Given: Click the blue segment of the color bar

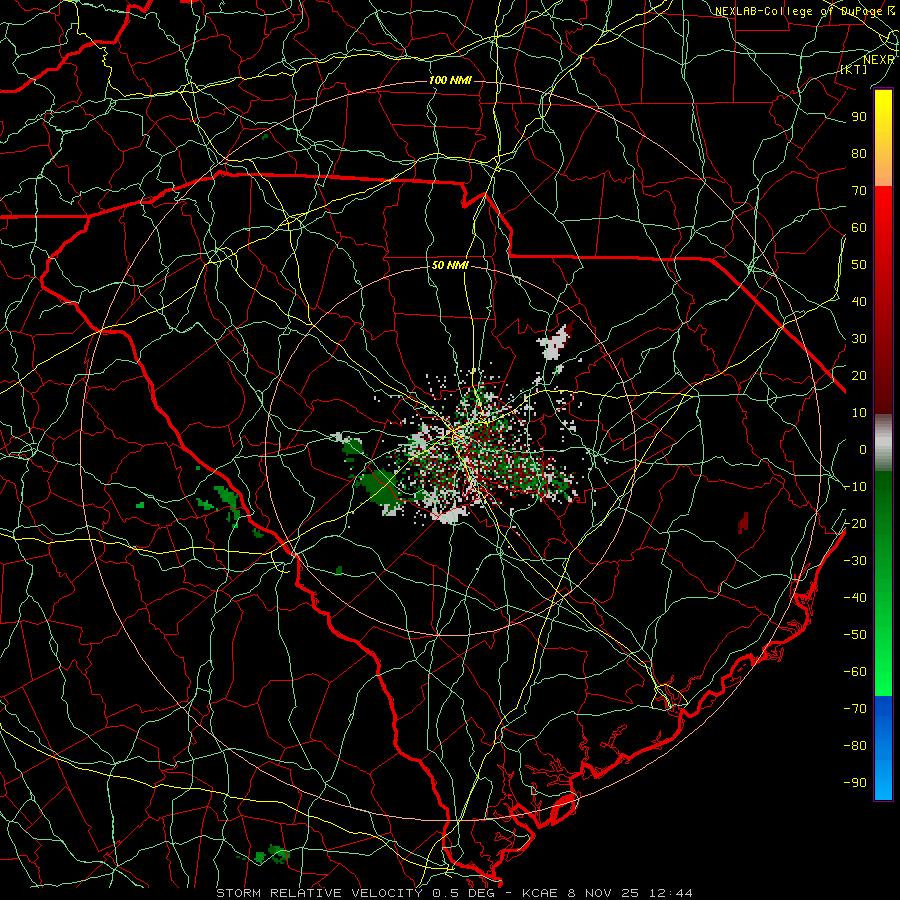Looking at the screenshot, I should pyautogui.click(x=883, y=748).
